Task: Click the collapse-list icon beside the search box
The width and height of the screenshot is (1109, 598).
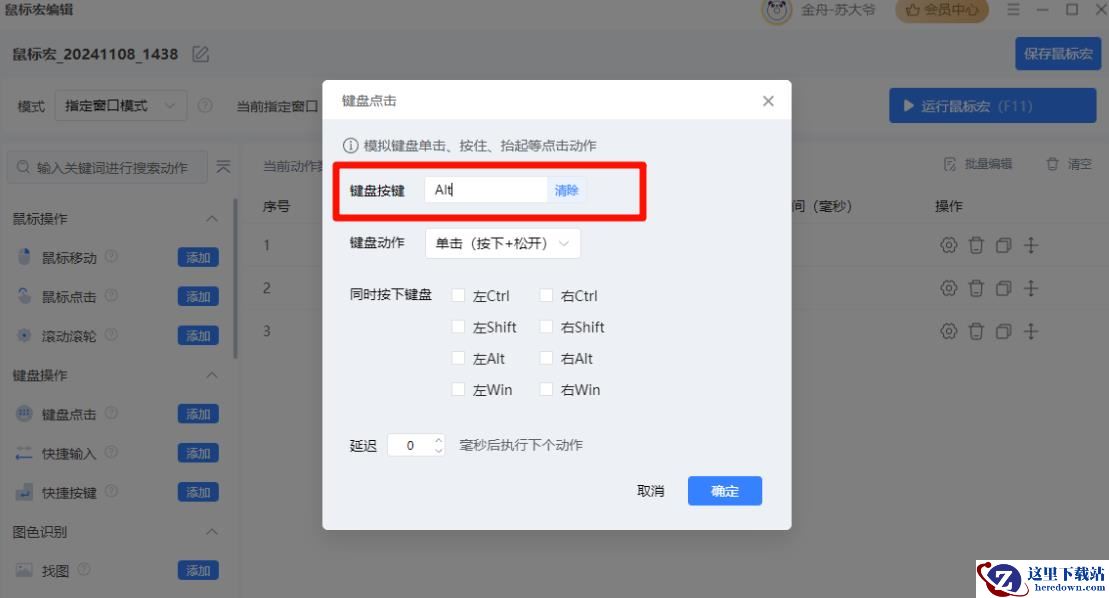Action: (x=223, y=167)
